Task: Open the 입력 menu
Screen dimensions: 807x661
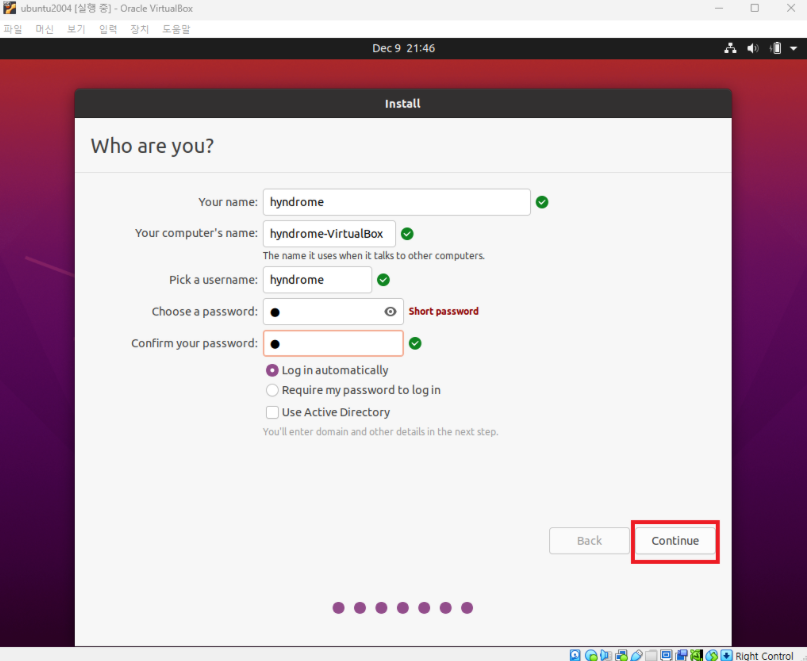Action: tap(108, 29)
